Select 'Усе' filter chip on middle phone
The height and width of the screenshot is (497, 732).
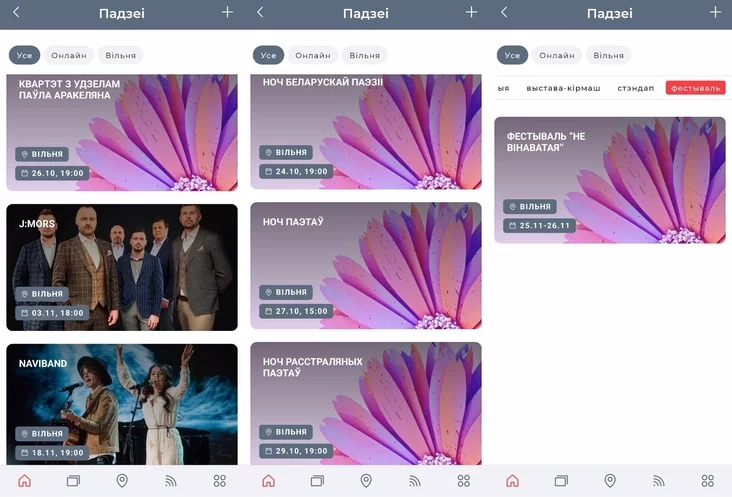tap(268, 55)
